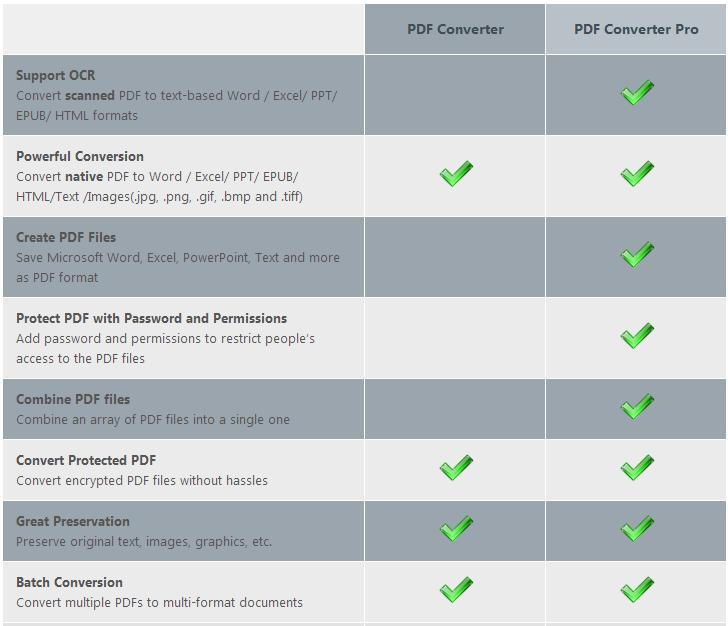The image size is (728, 626).
Task: Click Pro checkmark for Protect PDF with Password
Action: click(x=637, y=335)
